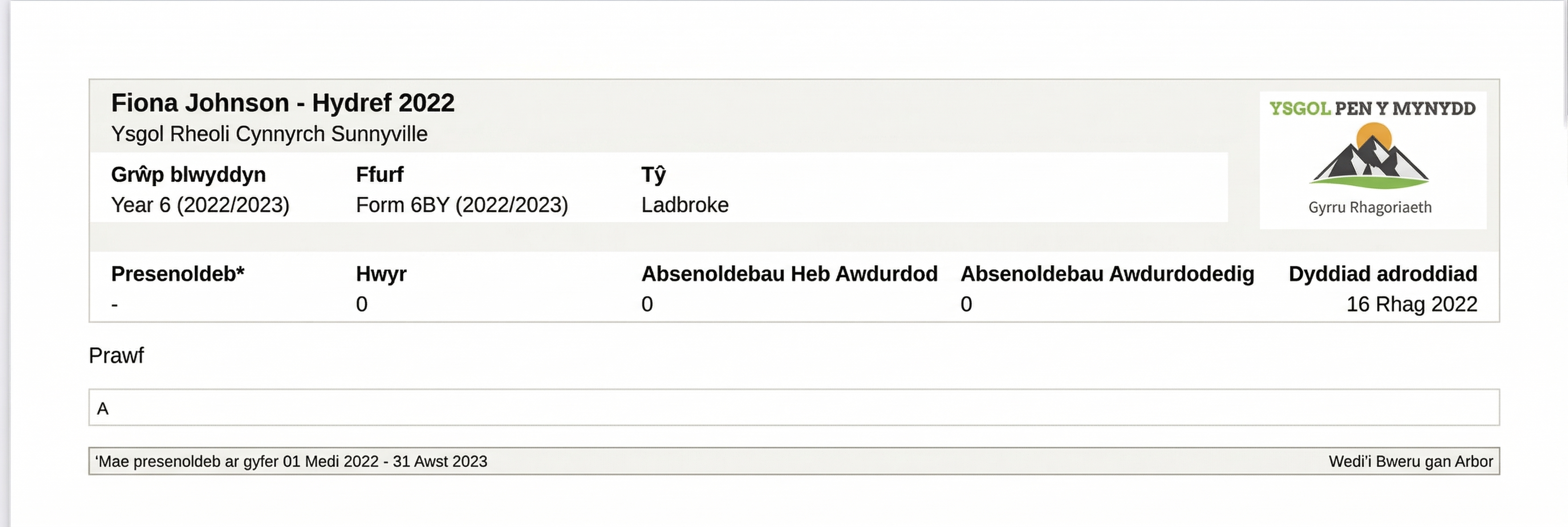Screen dimensions: 1568x527
Task: Click the Hwyr column header
Action: coord(381,274)
